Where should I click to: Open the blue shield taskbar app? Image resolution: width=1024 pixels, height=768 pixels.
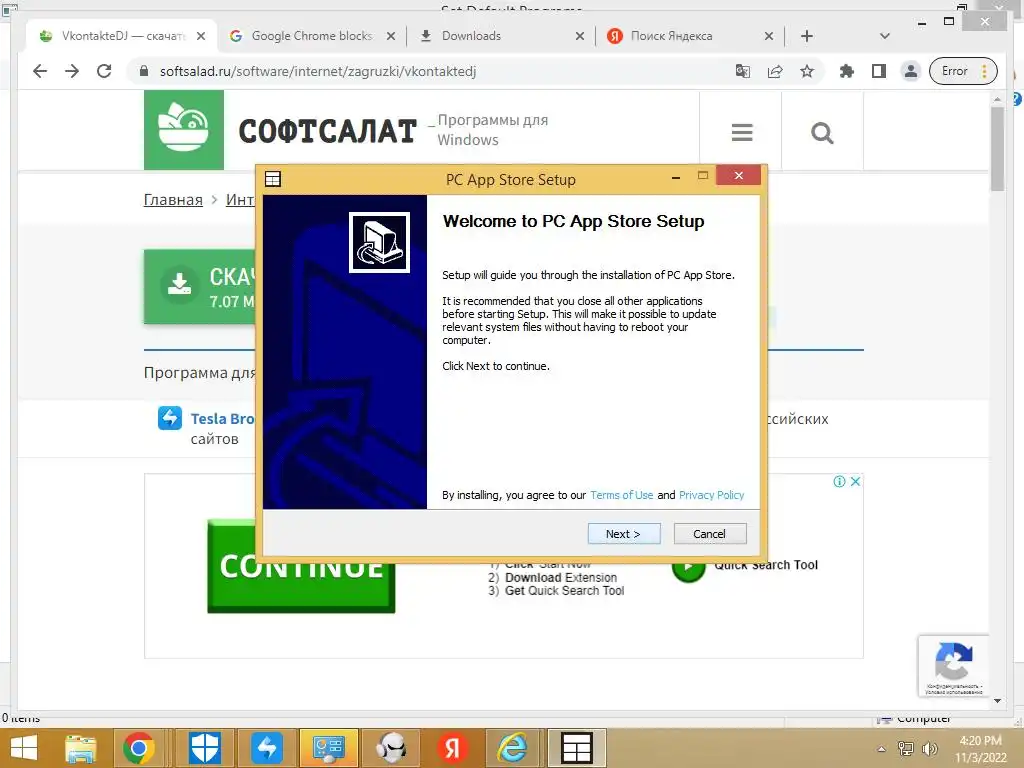point(204,748)
